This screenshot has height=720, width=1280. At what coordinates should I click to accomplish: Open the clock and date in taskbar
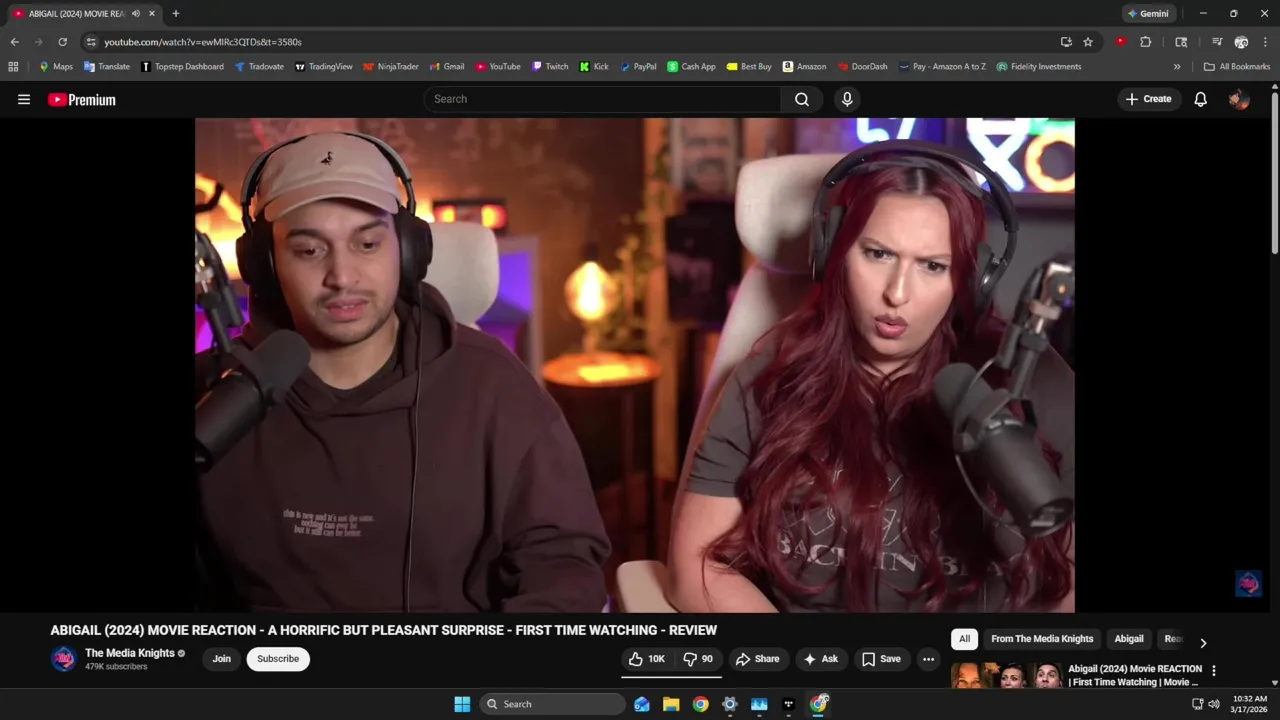(1250, 704)
